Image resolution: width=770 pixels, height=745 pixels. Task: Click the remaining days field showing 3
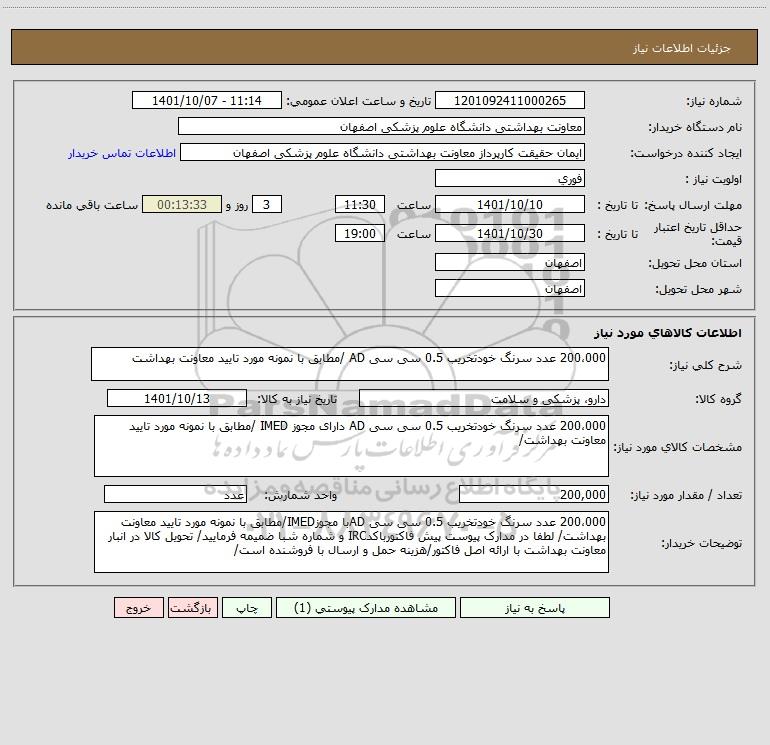tap(267, 204)
